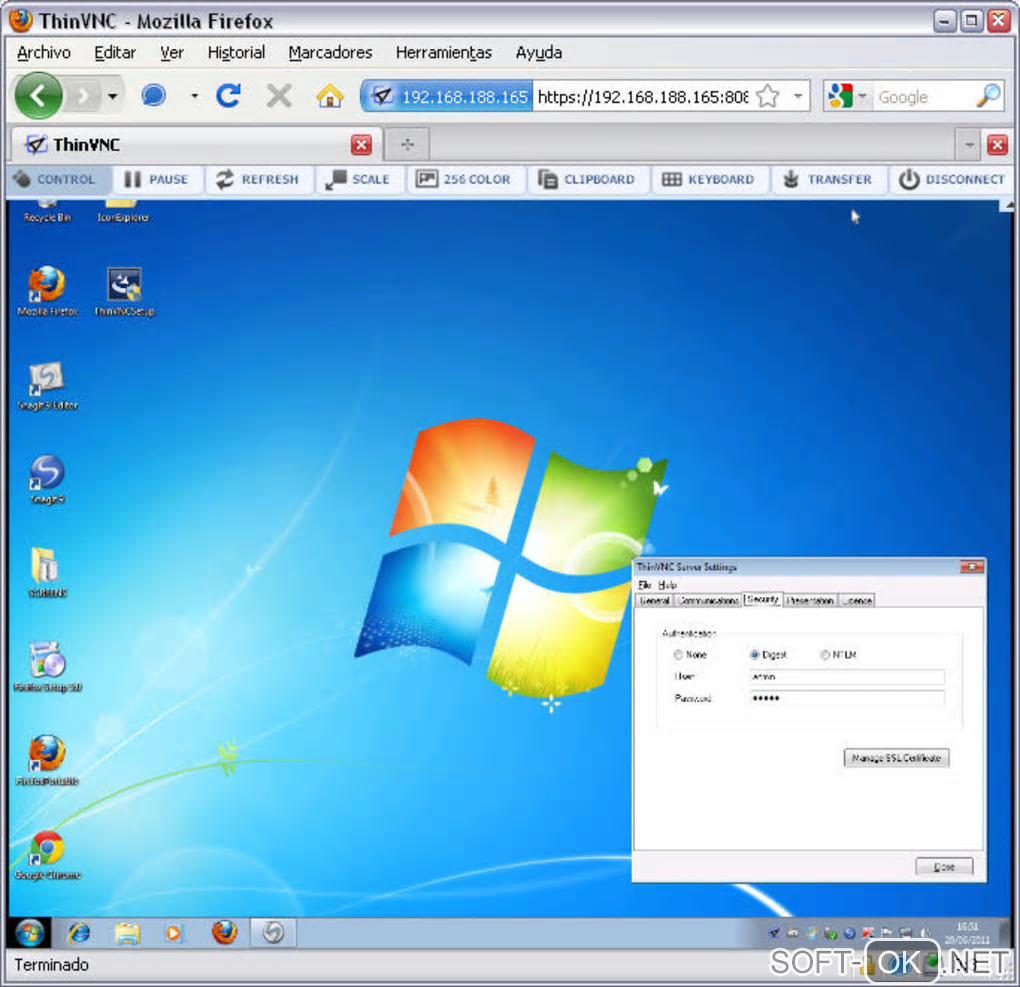The image size is (1020, 987).
Task: Click the User input field
Action: [x=847, y=677]
